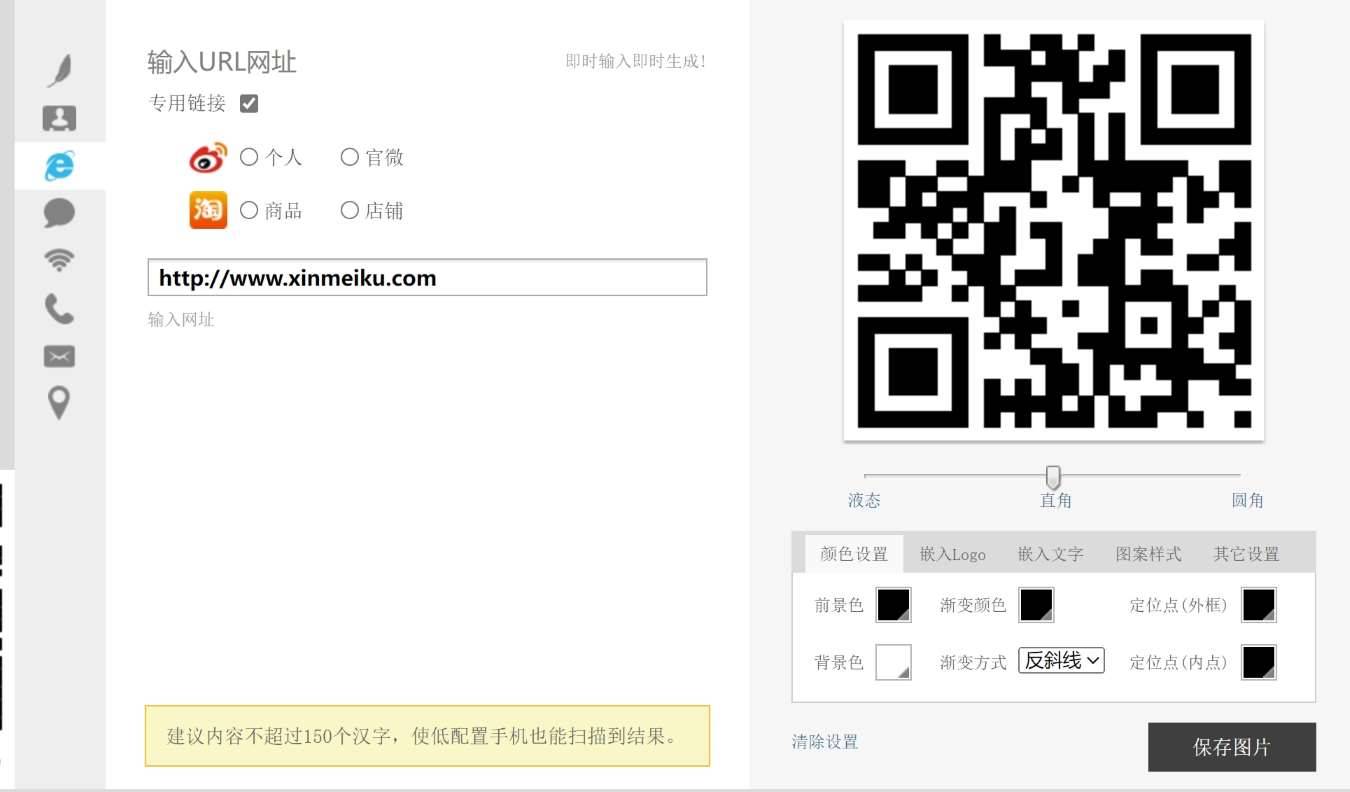This screenshot has width=1350, height=792.
Task: Pick the 背景色 white color swatch
Action: [x=893, y=662]
